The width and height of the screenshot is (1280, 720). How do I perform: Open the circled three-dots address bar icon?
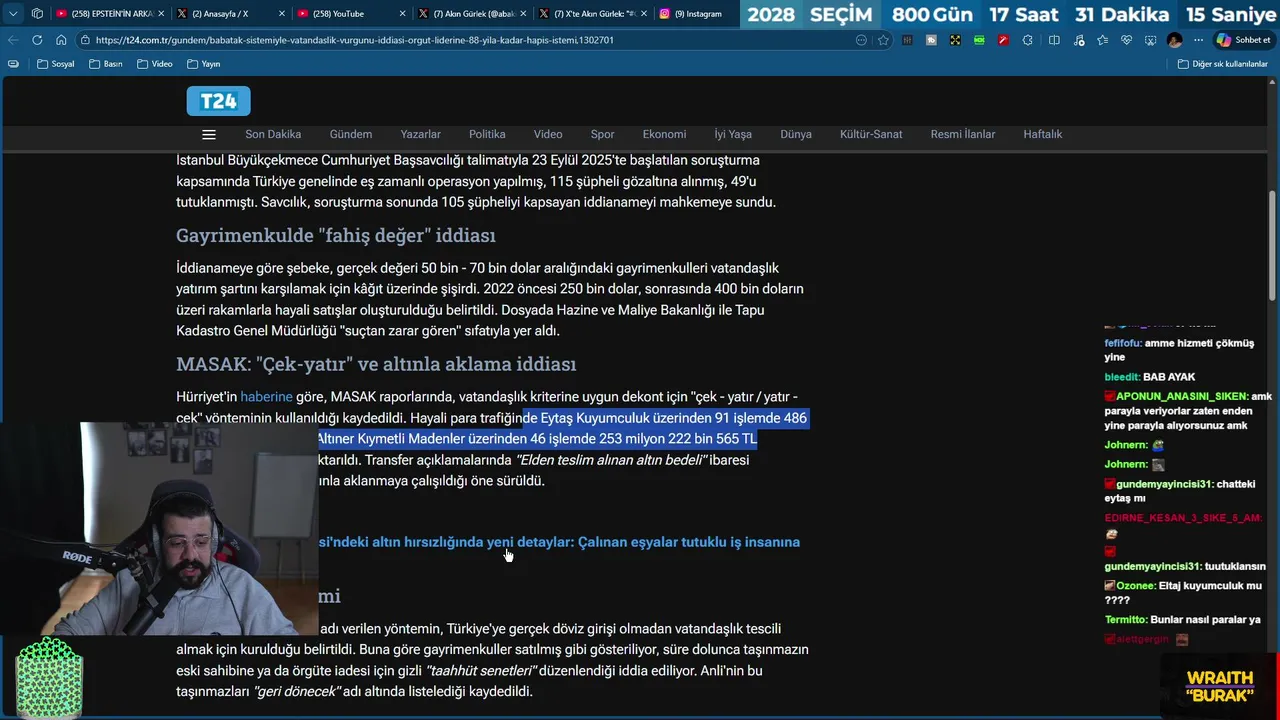861,40
